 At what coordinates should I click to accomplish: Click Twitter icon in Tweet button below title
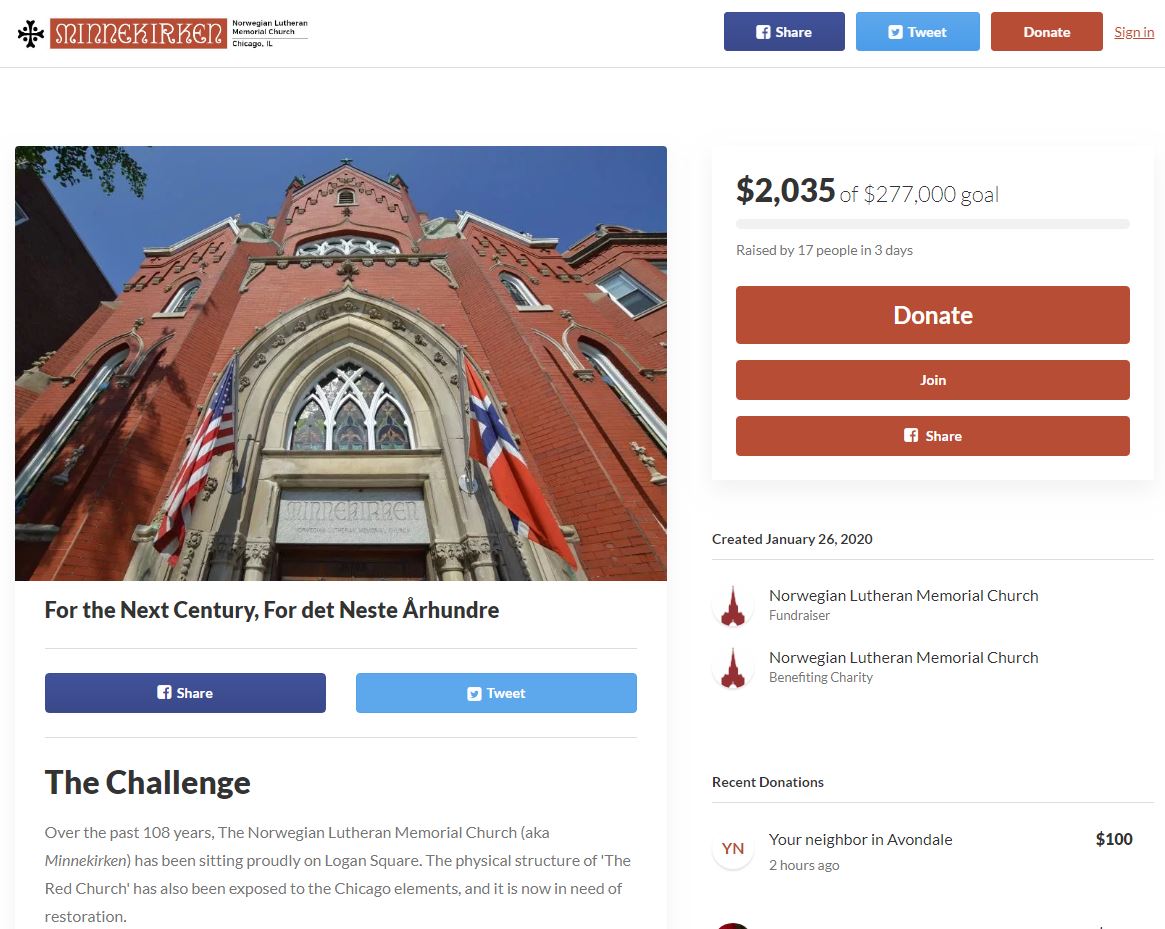coord(474,693)
